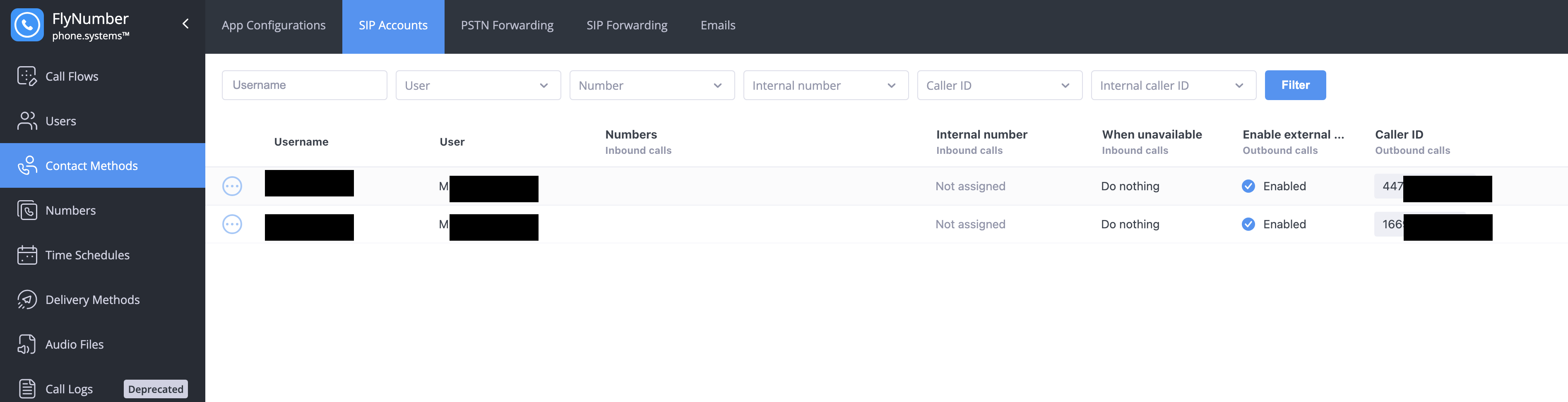Open row actions menu for first SIP account
This screenshot has height=402, width=1568.
[x=232, y=186]
